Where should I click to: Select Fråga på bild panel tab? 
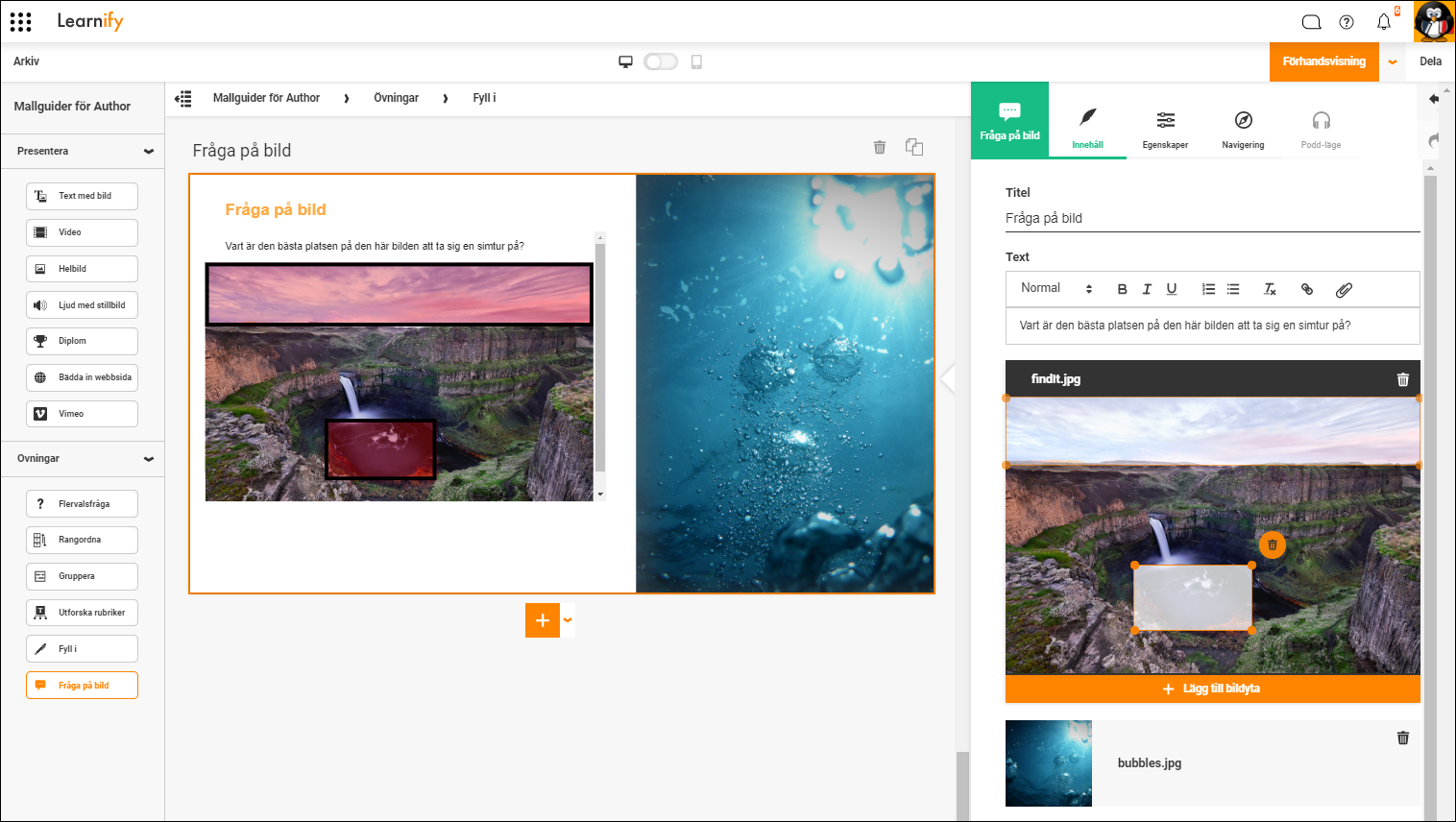(1009, 121)
